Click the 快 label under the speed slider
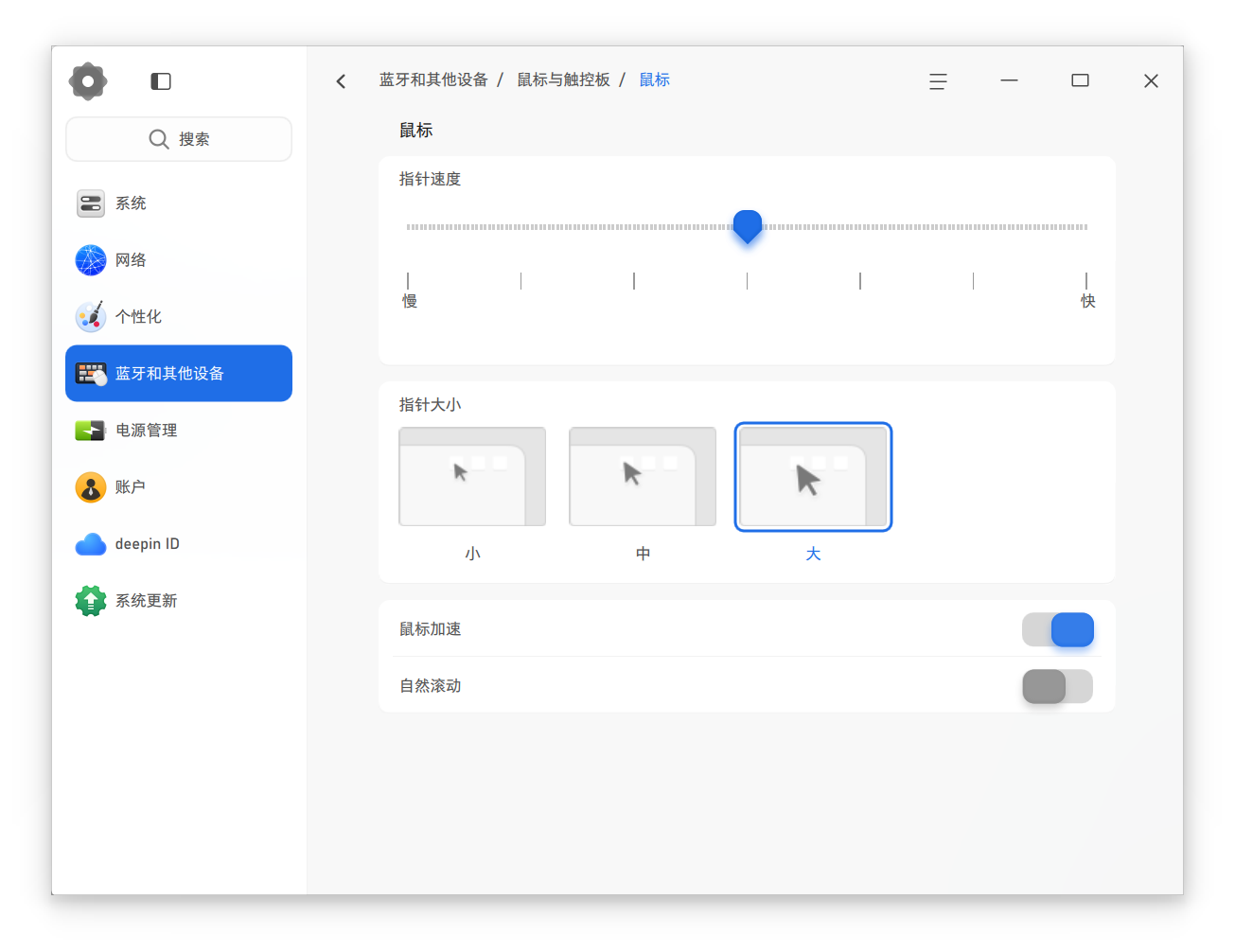The width and height of the screenshot is (1235, 952). point(1088,301)
